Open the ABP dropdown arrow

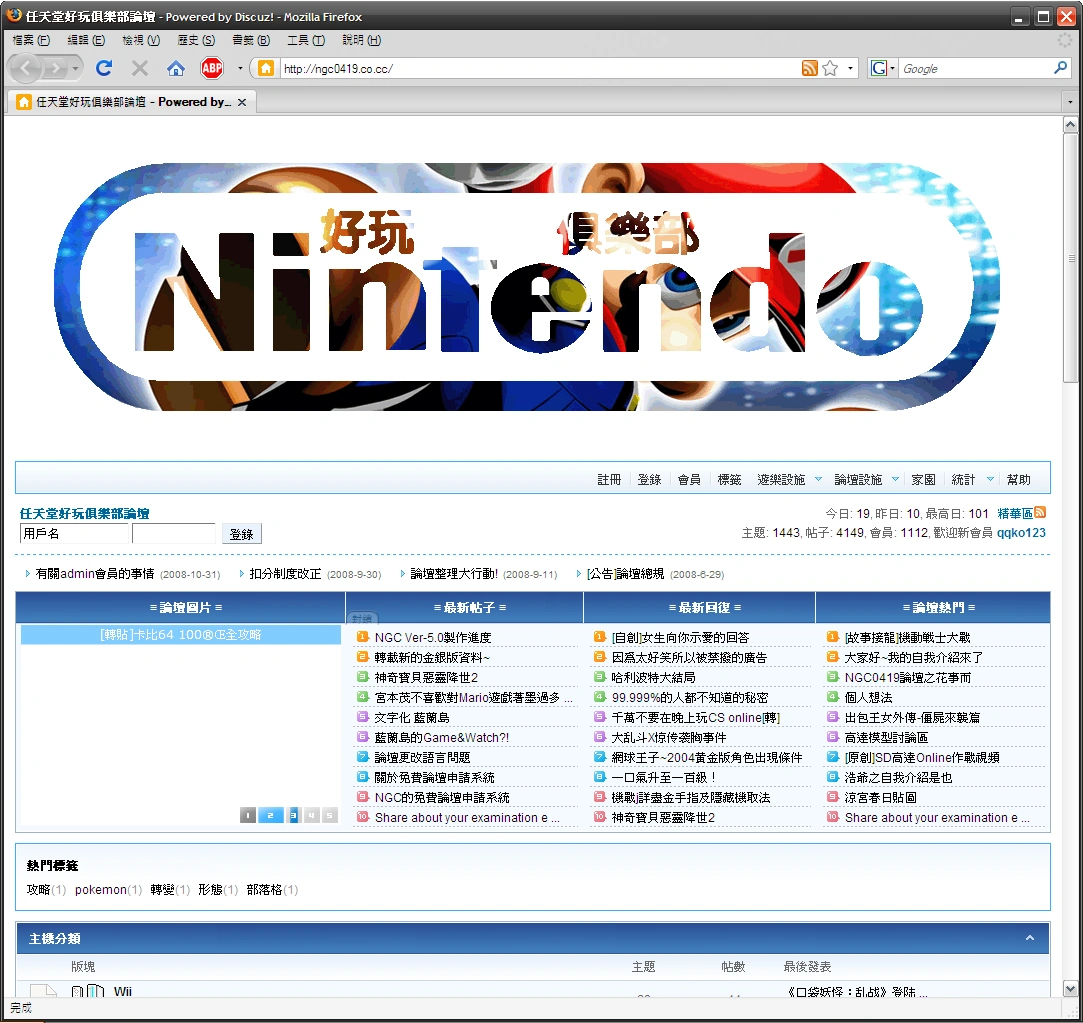coord(240,68)
